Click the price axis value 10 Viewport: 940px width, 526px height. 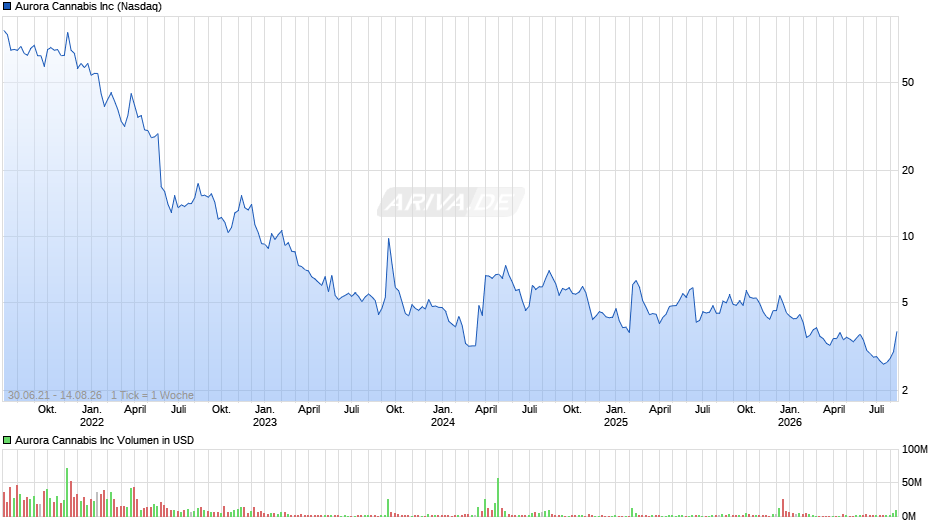[x=908, y=236]
